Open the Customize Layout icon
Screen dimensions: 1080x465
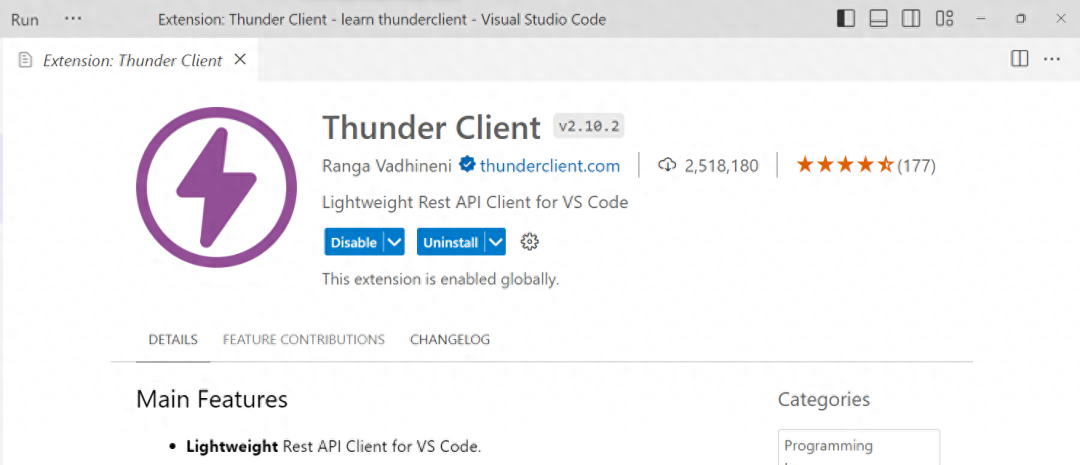(x=944, y=19)
